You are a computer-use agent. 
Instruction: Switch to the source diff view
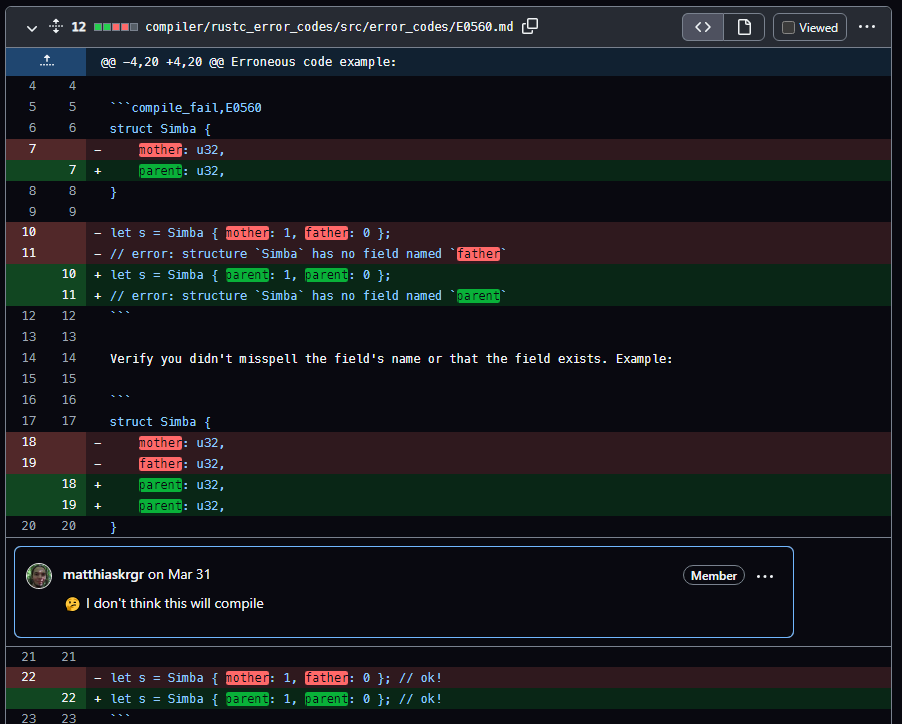pyautogui.click(x=703, y=27)
